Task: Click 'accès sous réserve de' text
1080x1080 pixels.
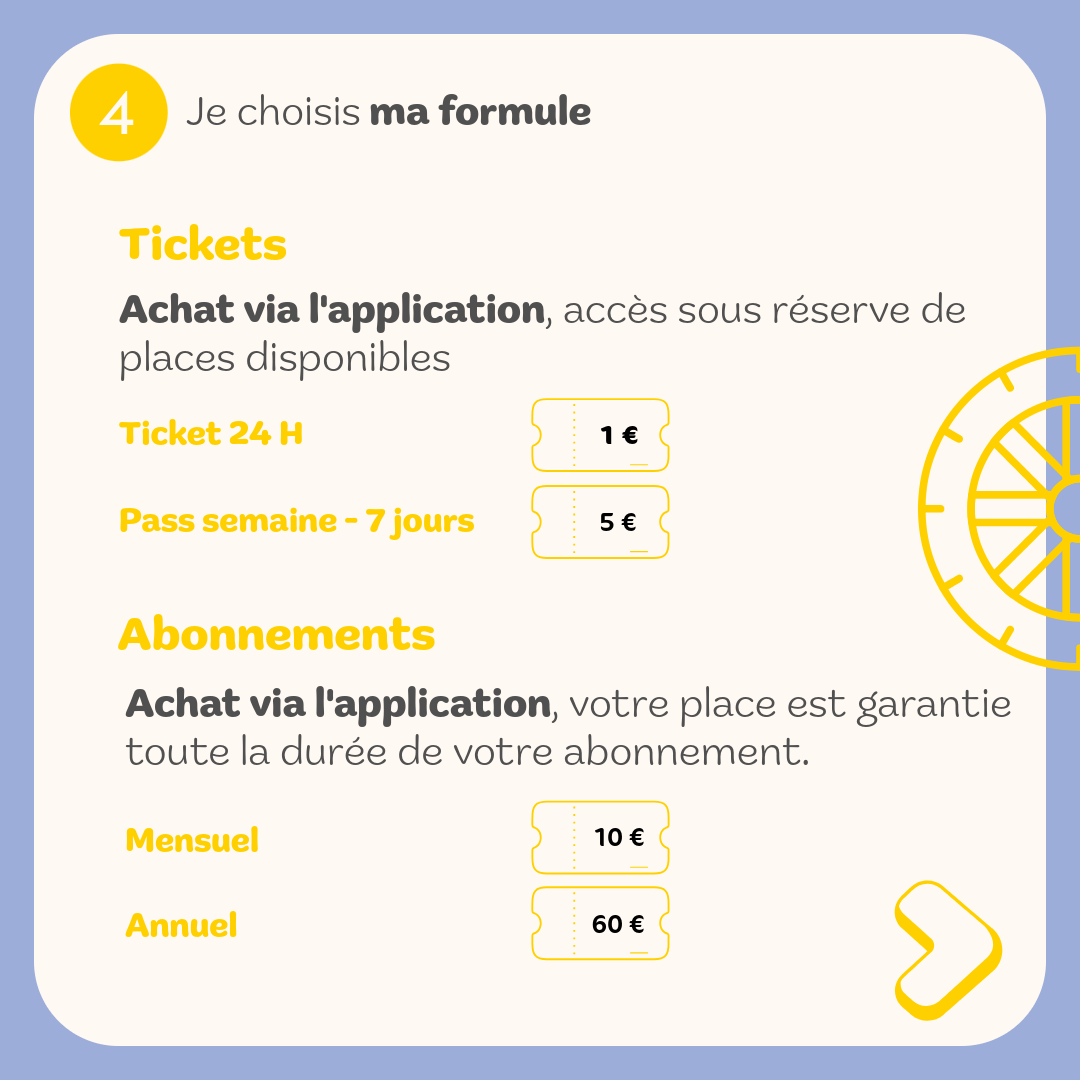Action: click(x=765, y=310)
